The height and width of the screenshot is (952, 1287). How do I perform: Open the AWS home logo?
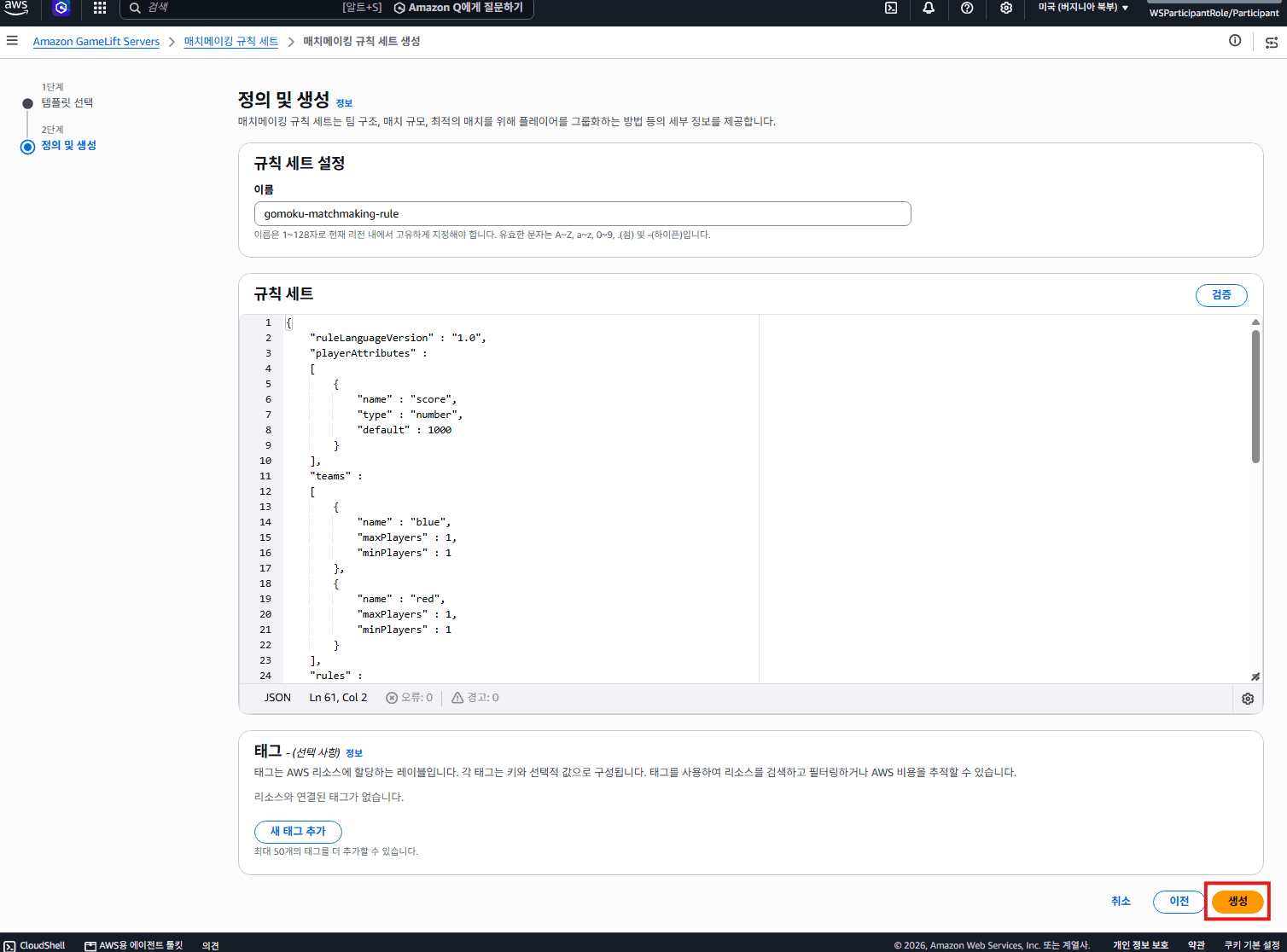[16, 8]
